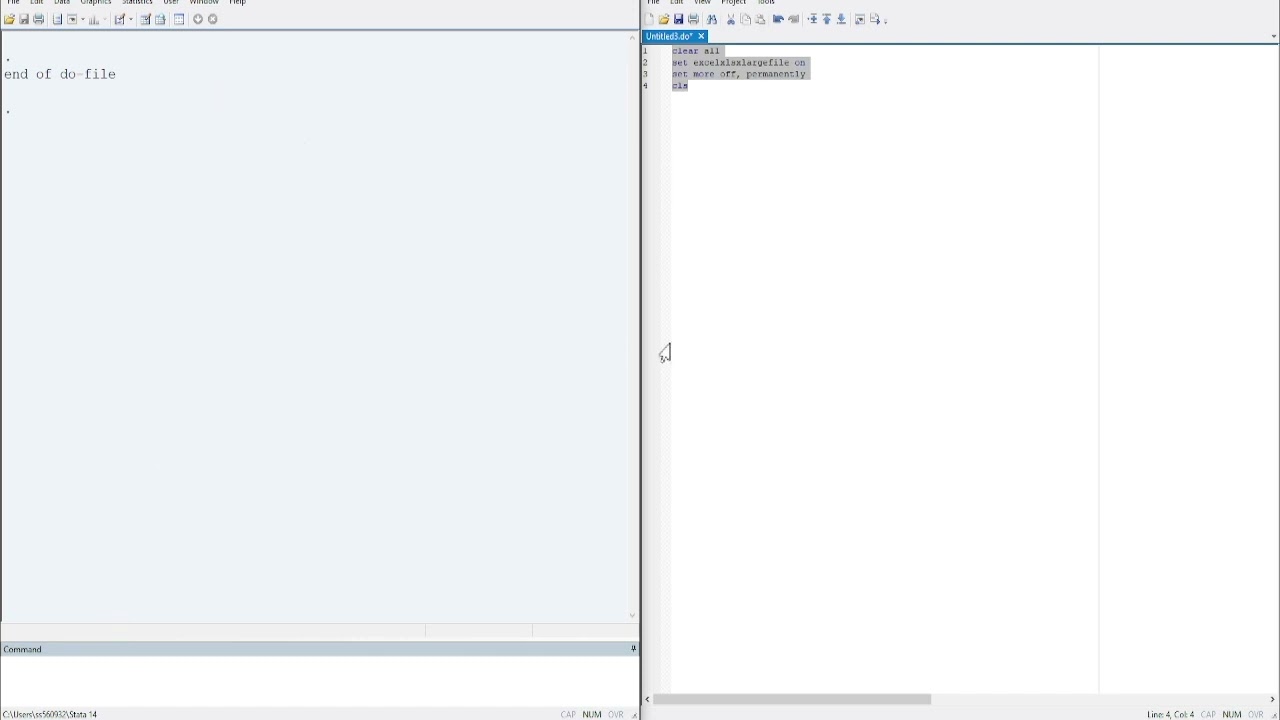Image resolution: width=1280 pixels, height=720 pixels.
Task: Print do-file from editor toolbar
Action: 693,19
